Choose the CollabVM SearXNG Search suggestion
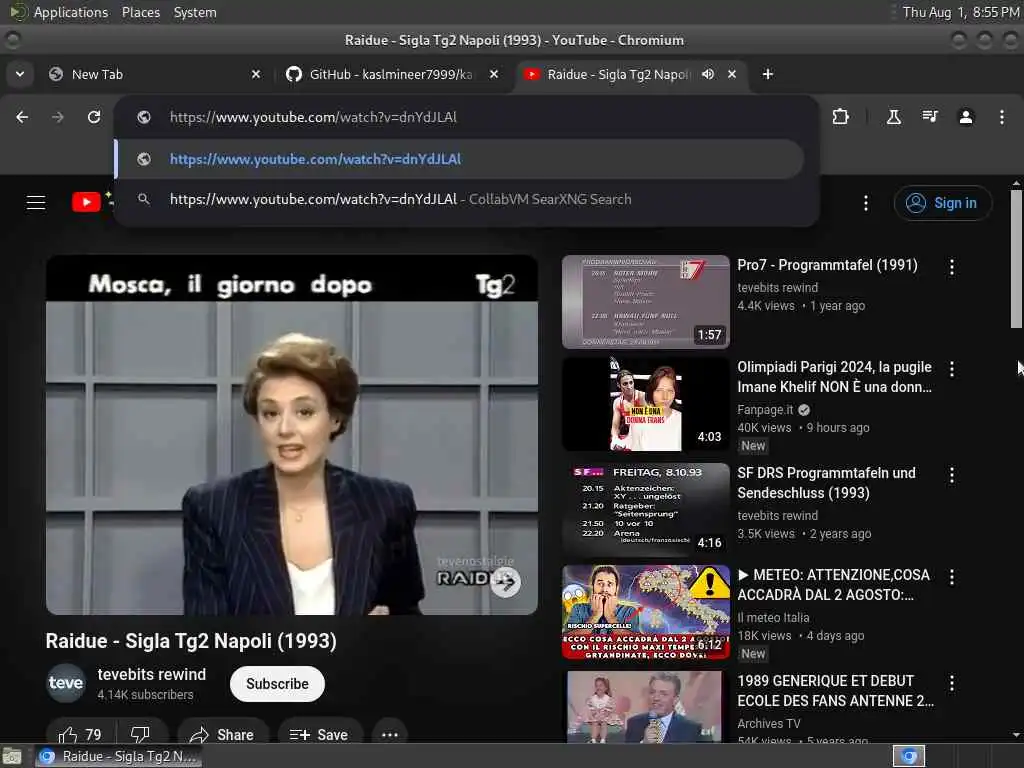The width and height of the screenshot is (1024, 768). [x=459, y=199]
